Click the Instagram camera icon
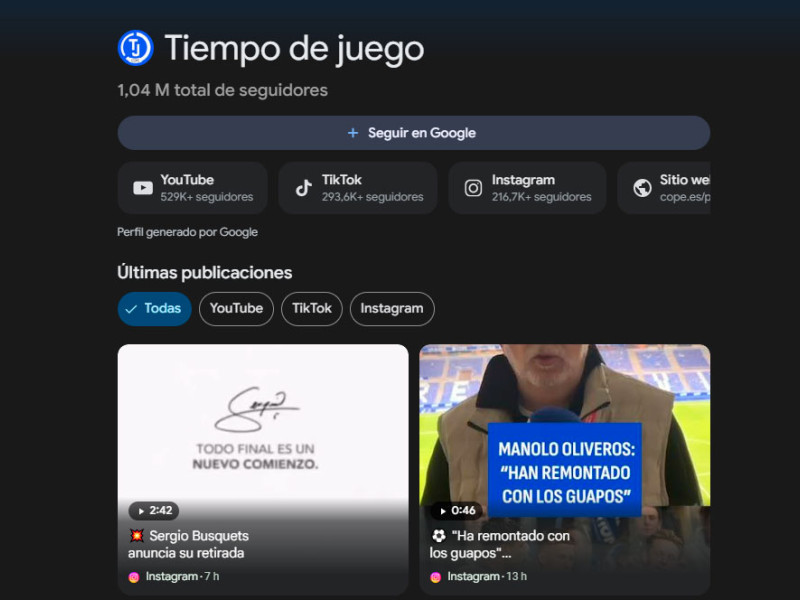 473,188
